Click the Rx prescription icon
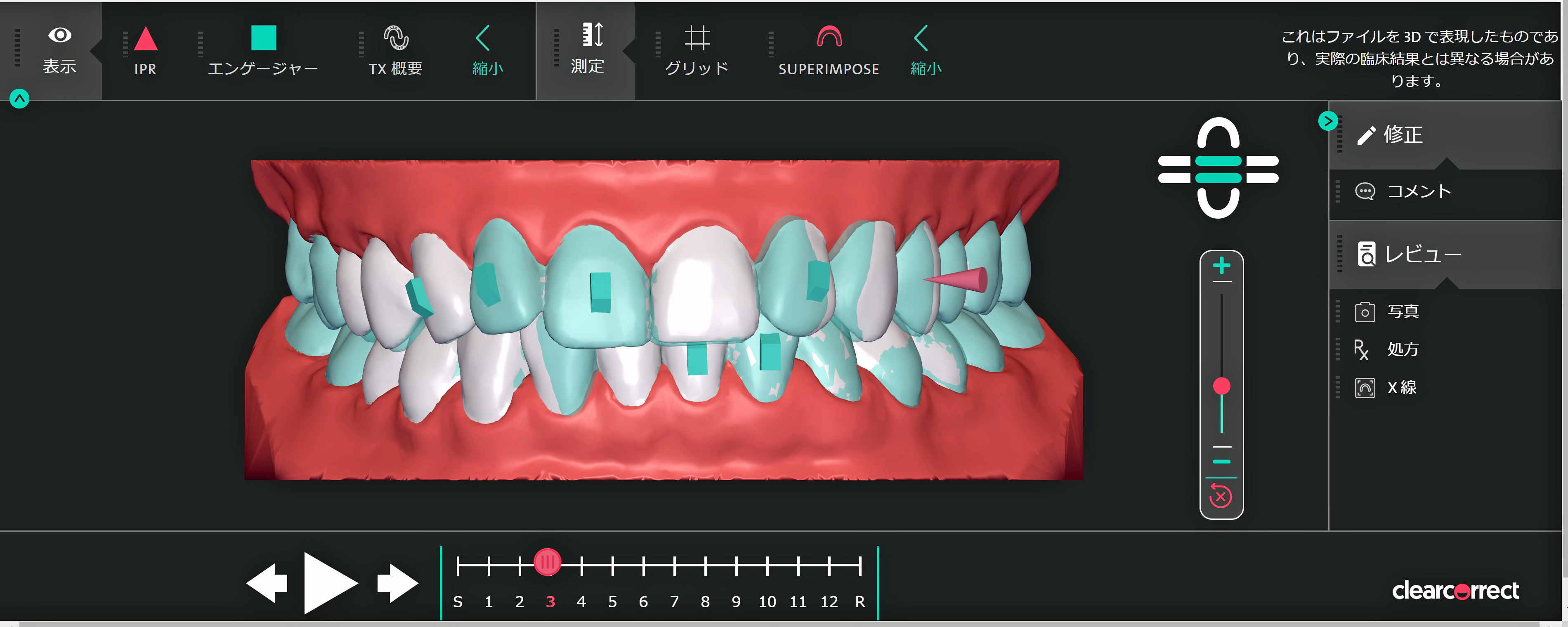1568x627 pixels. 1361,350
